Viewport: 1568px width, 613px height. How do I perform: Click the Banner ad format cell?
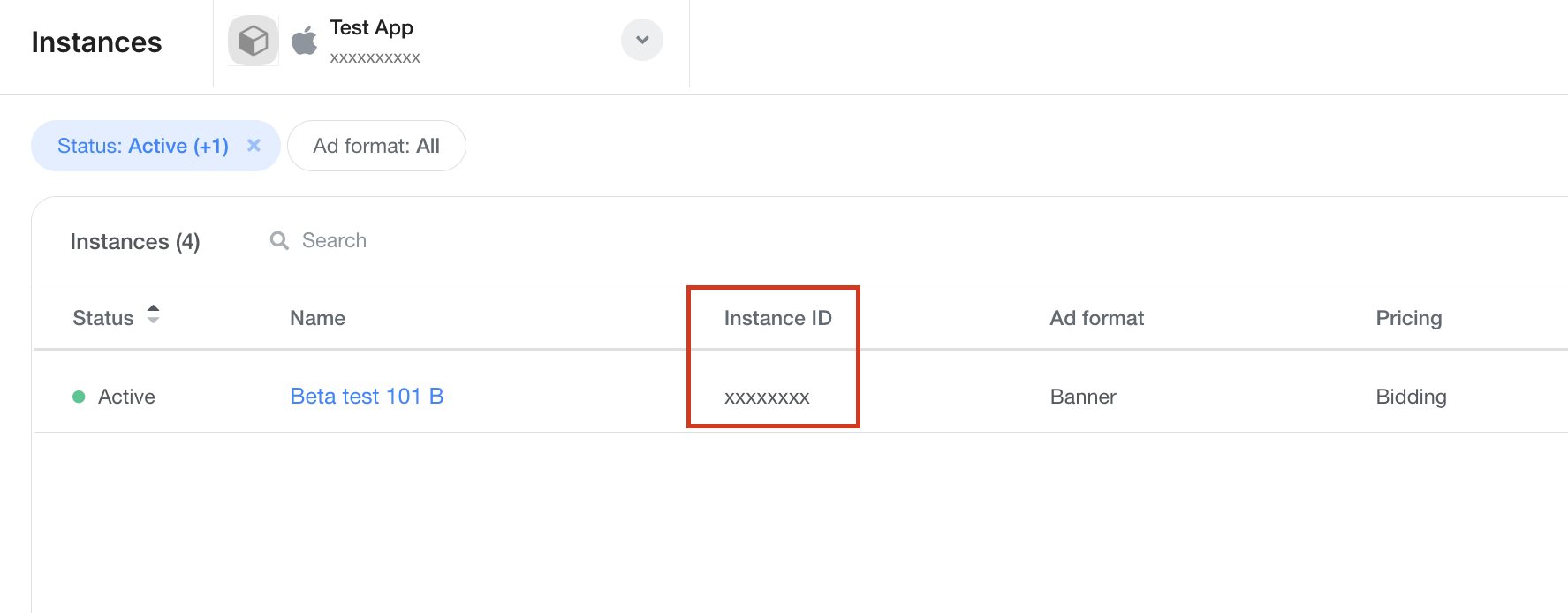(x=1083, y=397)
